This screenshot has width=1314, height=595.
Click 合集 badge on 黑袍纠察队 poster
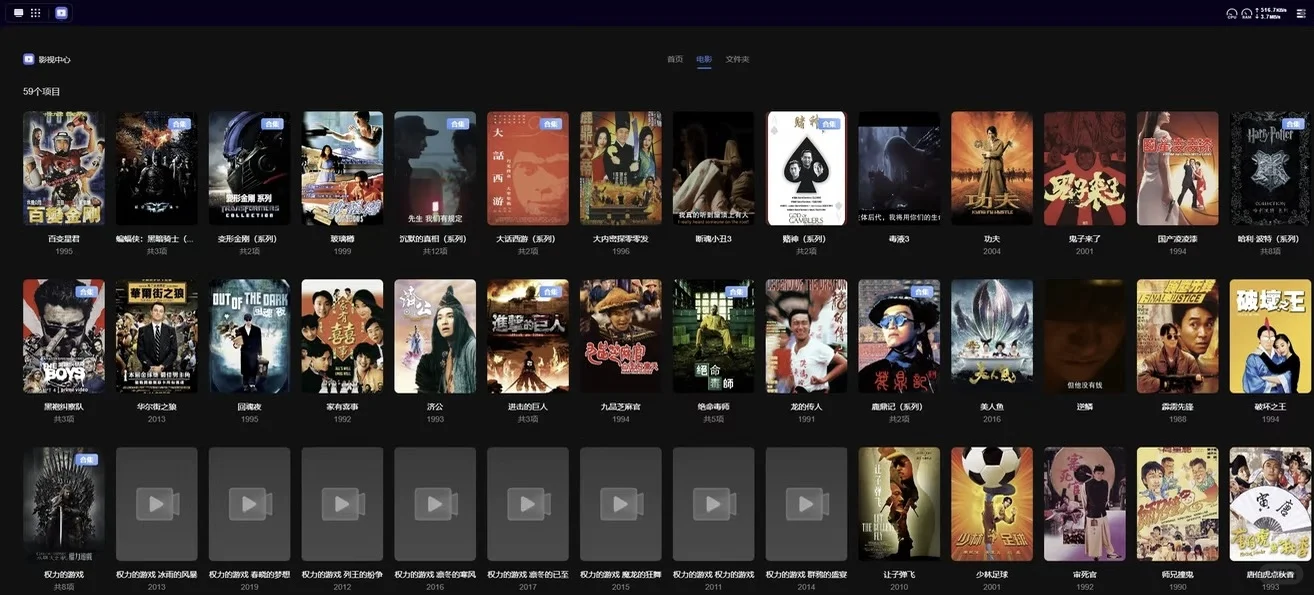tap(86, 292)
